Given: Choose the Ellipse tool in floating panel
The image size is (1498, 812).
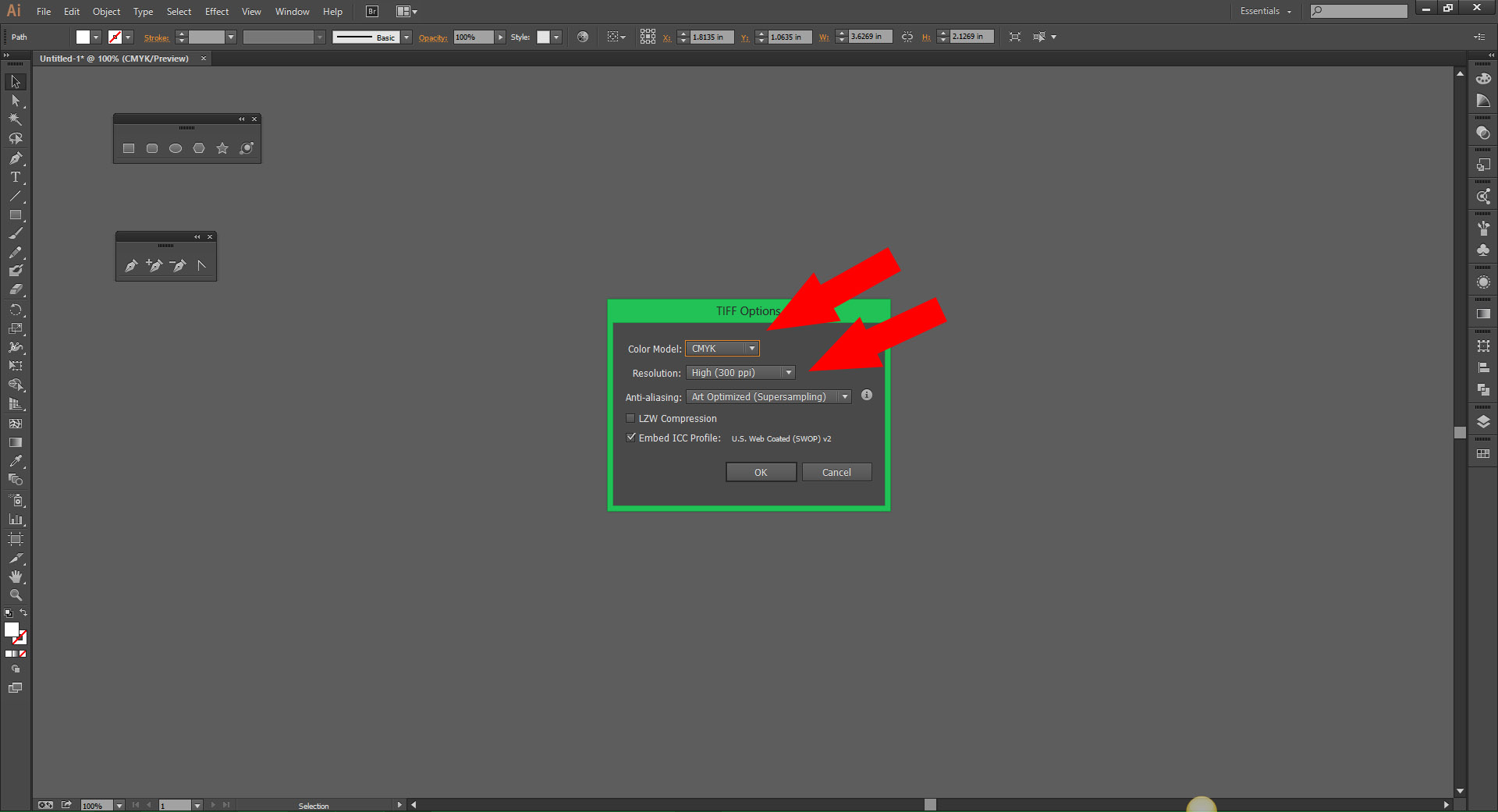Looking at the screenshot, I should coord(176,148).
